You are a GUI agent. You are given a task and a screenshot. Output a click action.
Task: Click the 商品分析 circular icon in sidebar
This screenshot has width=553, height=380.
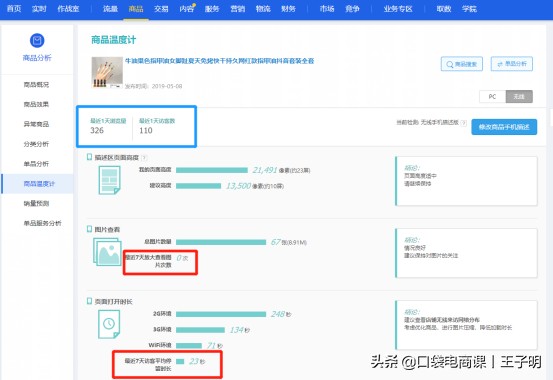pos(37,41)
